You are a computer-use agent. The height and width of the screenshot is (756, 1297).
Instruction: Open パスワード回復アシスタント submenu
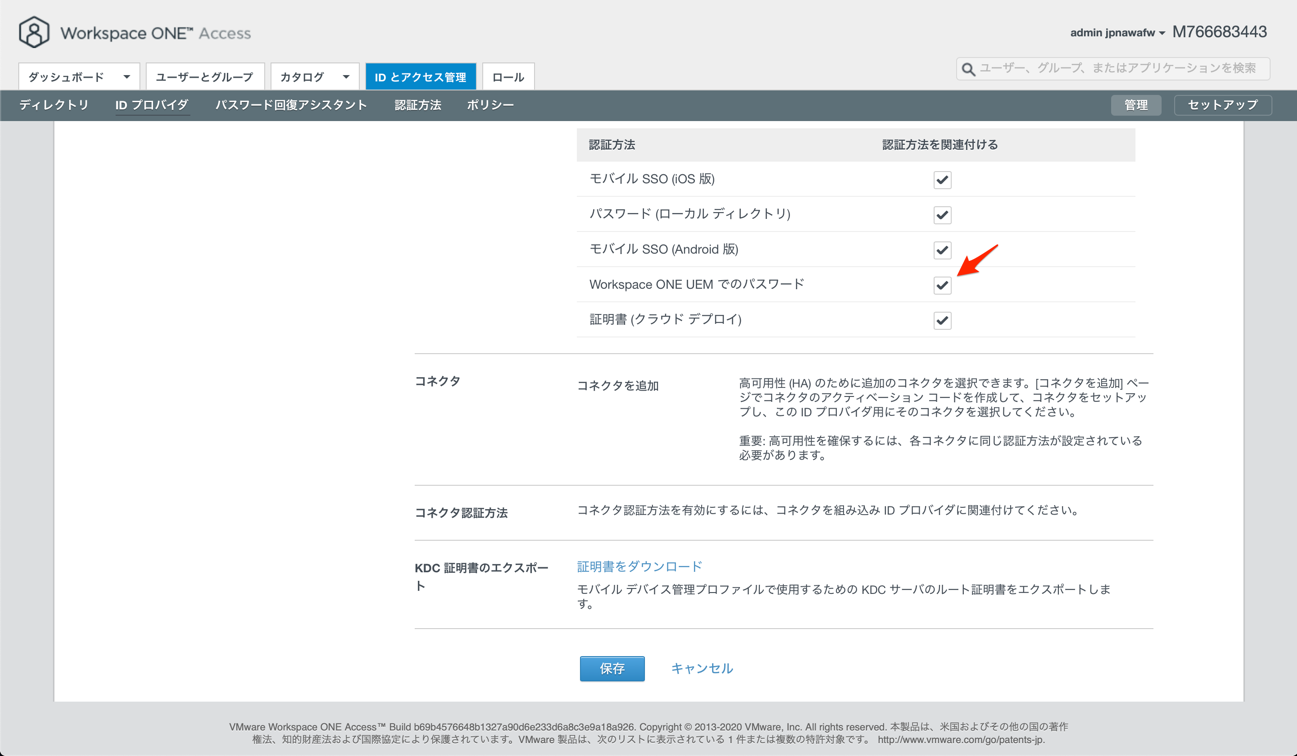[291, 105]
